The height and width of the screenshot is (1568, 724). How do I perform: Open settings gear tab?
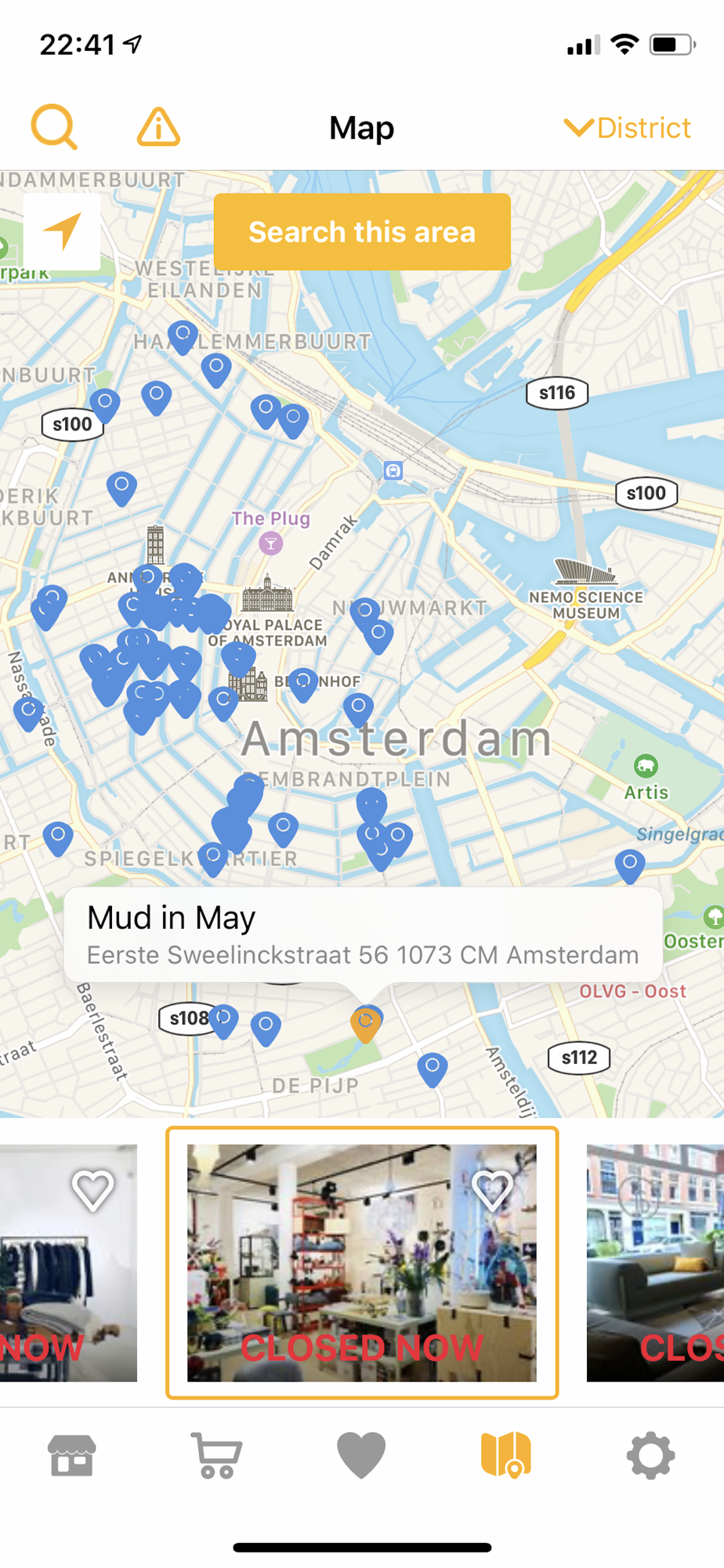pyautogui.click(x=650, y=1456)
